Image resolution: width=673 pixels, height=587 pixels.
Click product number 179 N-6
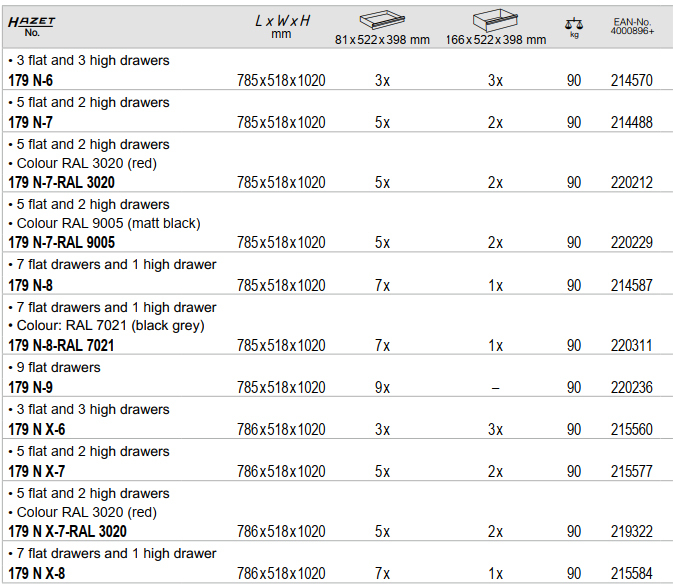pyautogui.click(x=30, y=80)
